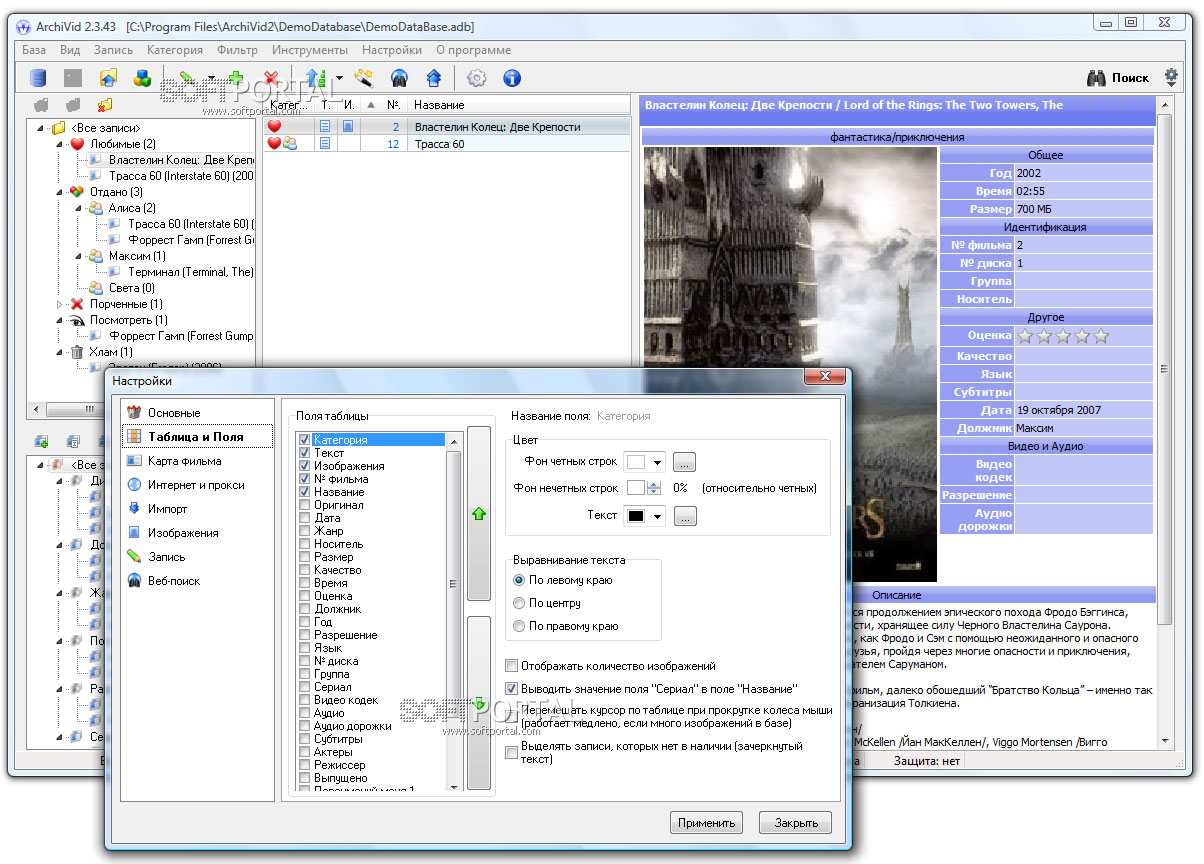Check Отображать количество изображений option

pyautogui.click(x=512, y=666)
